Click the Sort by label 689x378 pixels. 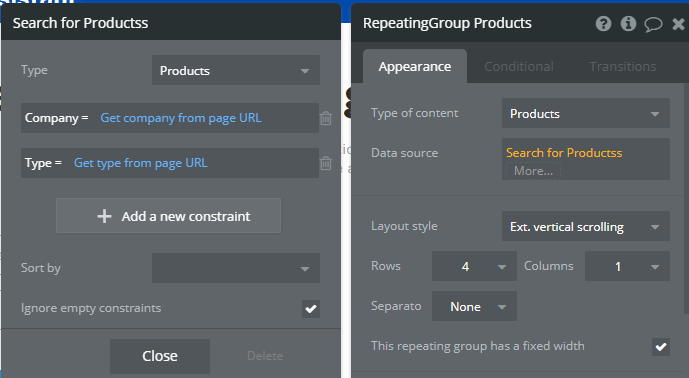click(x=41, y=268)
